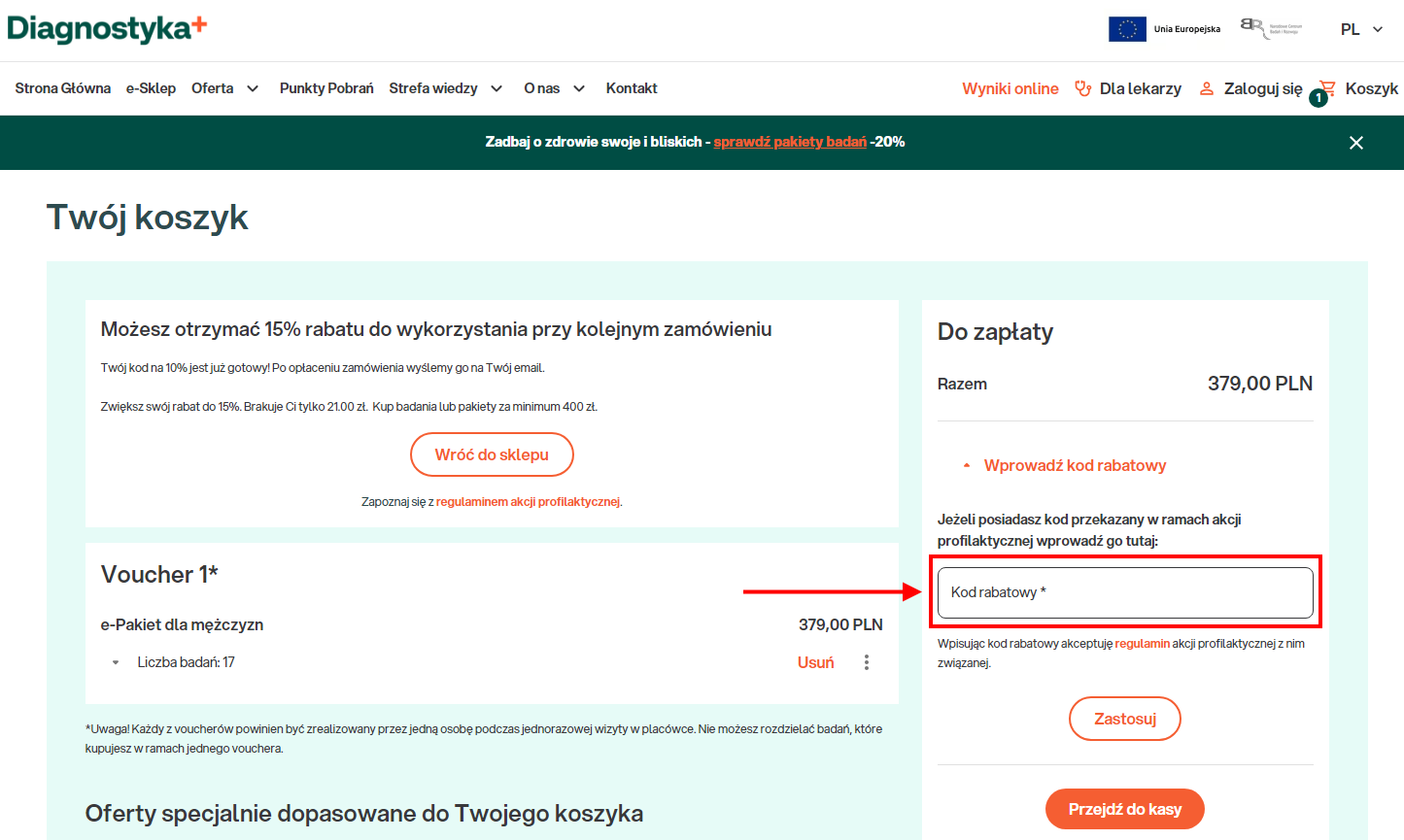Viewport: 1404px width, 840px height.
Task: Click Dla lekarzy text
Action: click(1141, 88)
